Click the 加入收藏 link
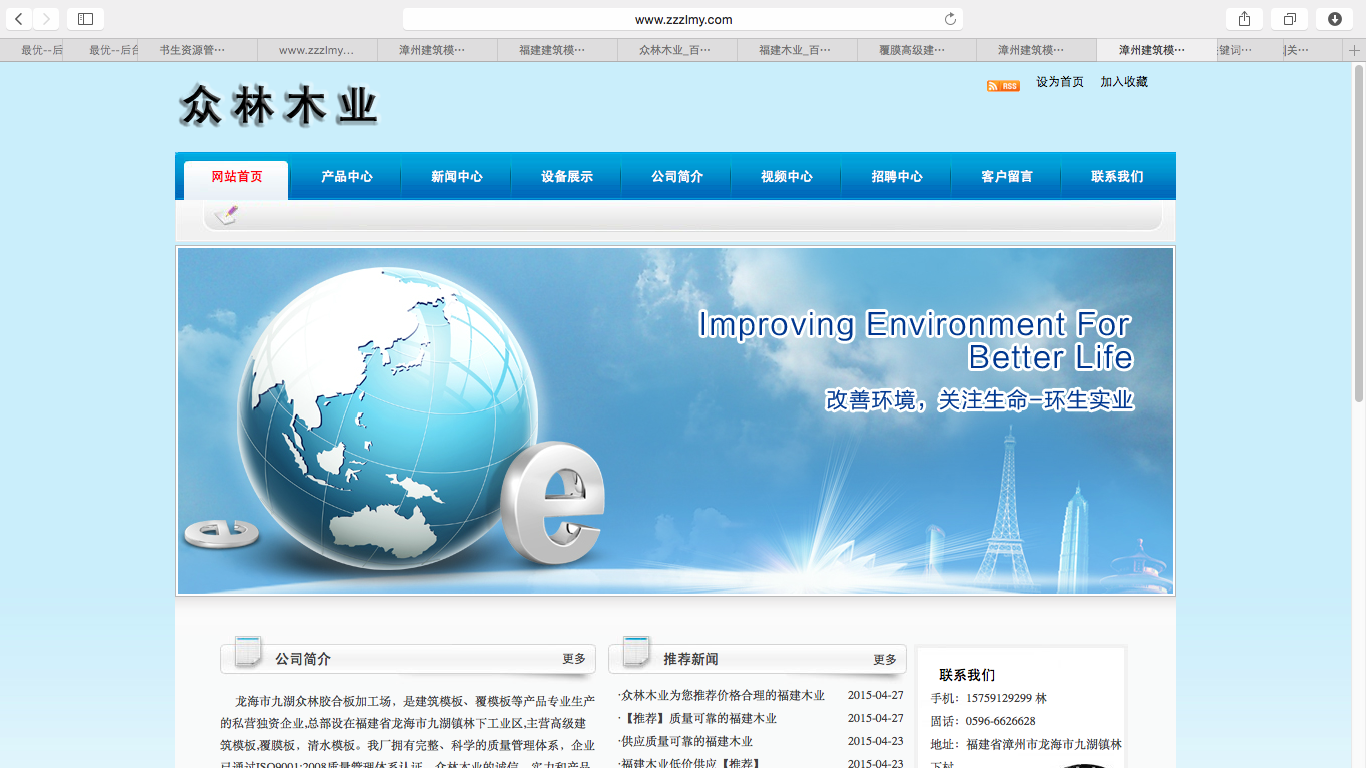The image size is (1366, 768). [x=1124, y=82]
